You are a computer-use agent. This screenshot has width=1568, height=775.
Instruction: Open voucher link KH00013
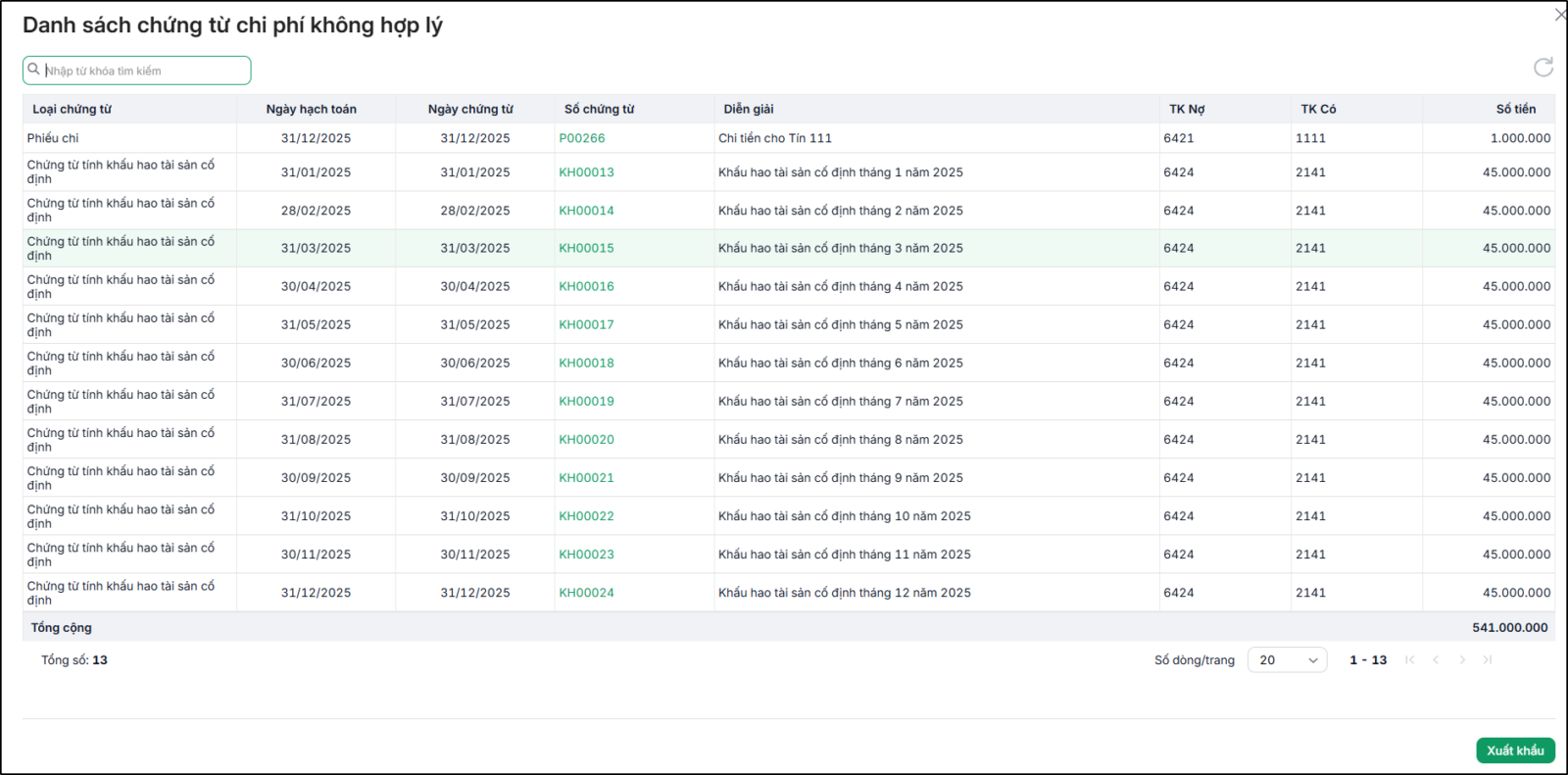tap(586, 172)
